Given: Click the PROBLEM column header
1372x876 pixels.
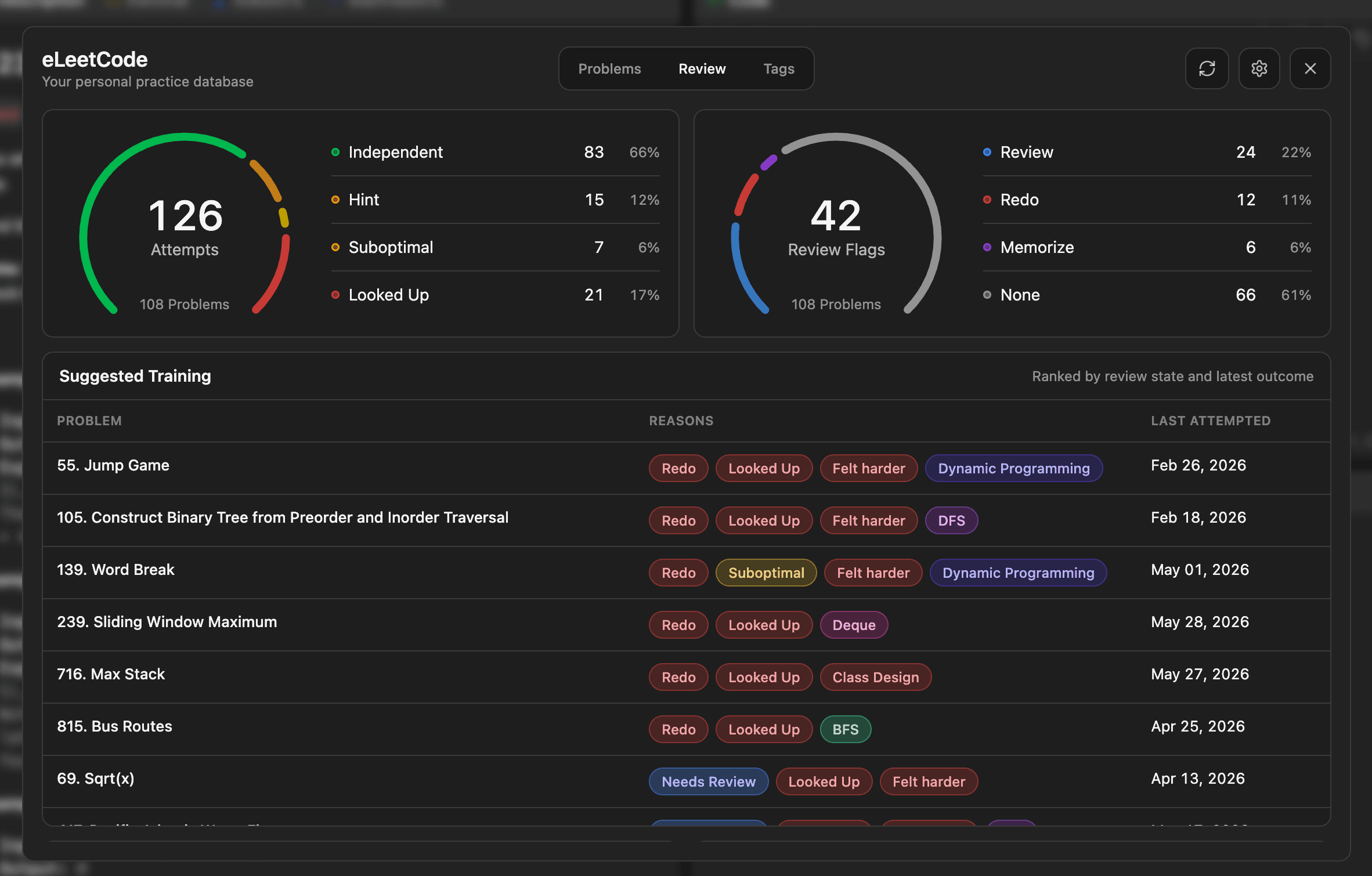Looking at the screenshot, I should (89, 421).
